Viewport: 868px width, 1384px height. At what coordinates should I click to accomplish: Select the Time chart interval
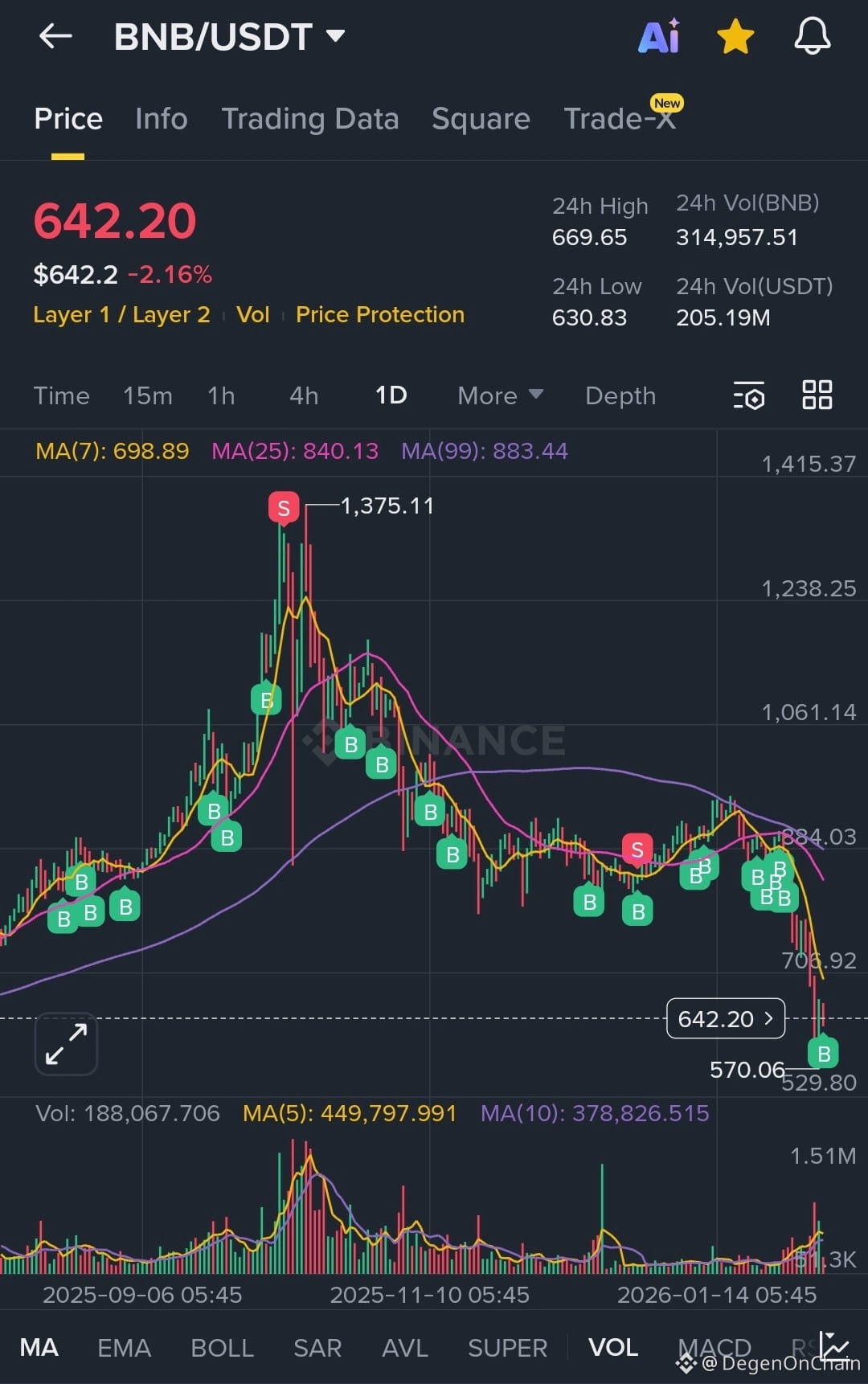point(62,396)
